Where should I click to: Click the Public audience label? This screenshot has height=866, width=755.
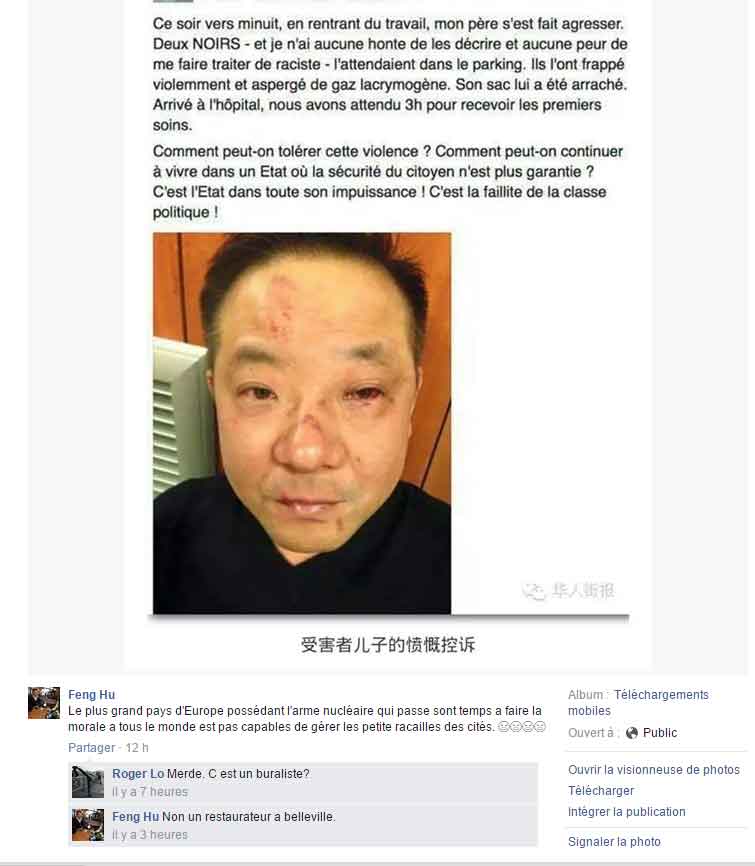click(x=660, y=733)
